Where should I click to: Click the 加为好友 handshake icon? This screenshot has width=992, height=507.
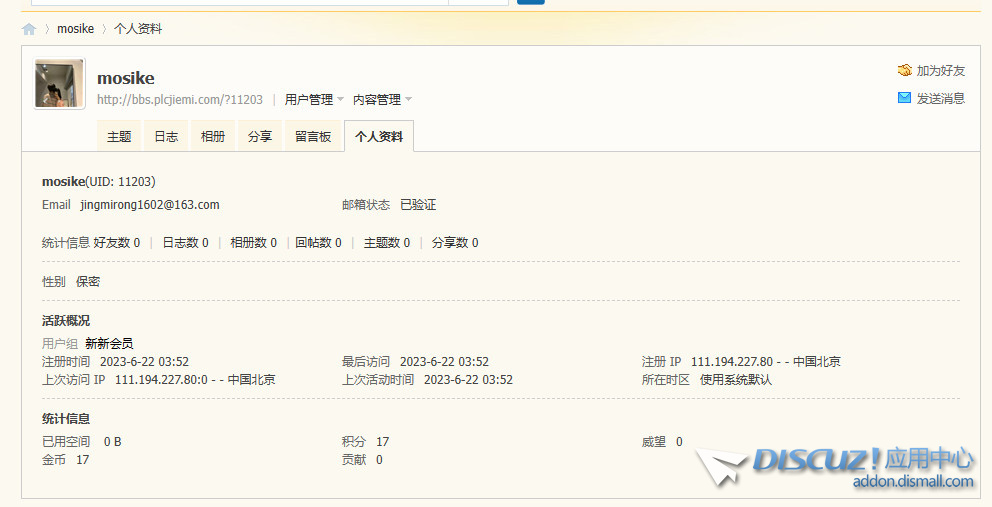904,71
